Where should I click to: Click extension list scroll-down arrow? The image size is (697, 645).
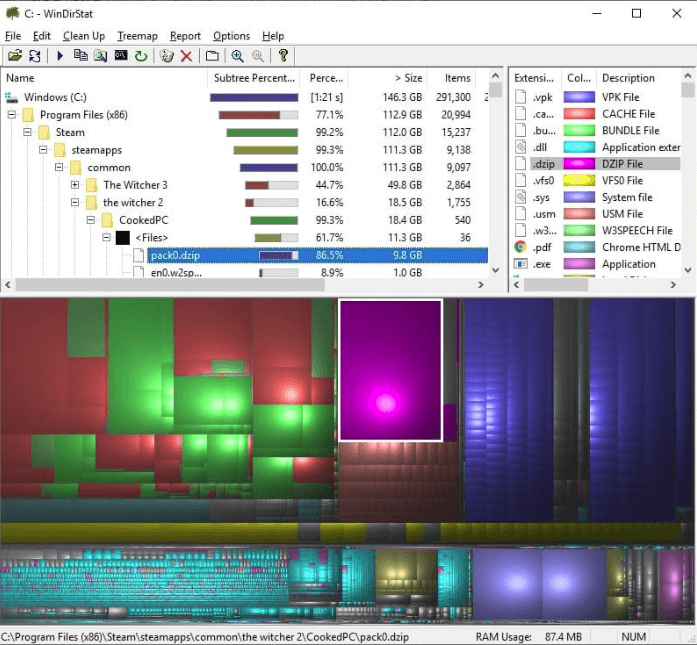pyautogui.click(x=688, y=270)
